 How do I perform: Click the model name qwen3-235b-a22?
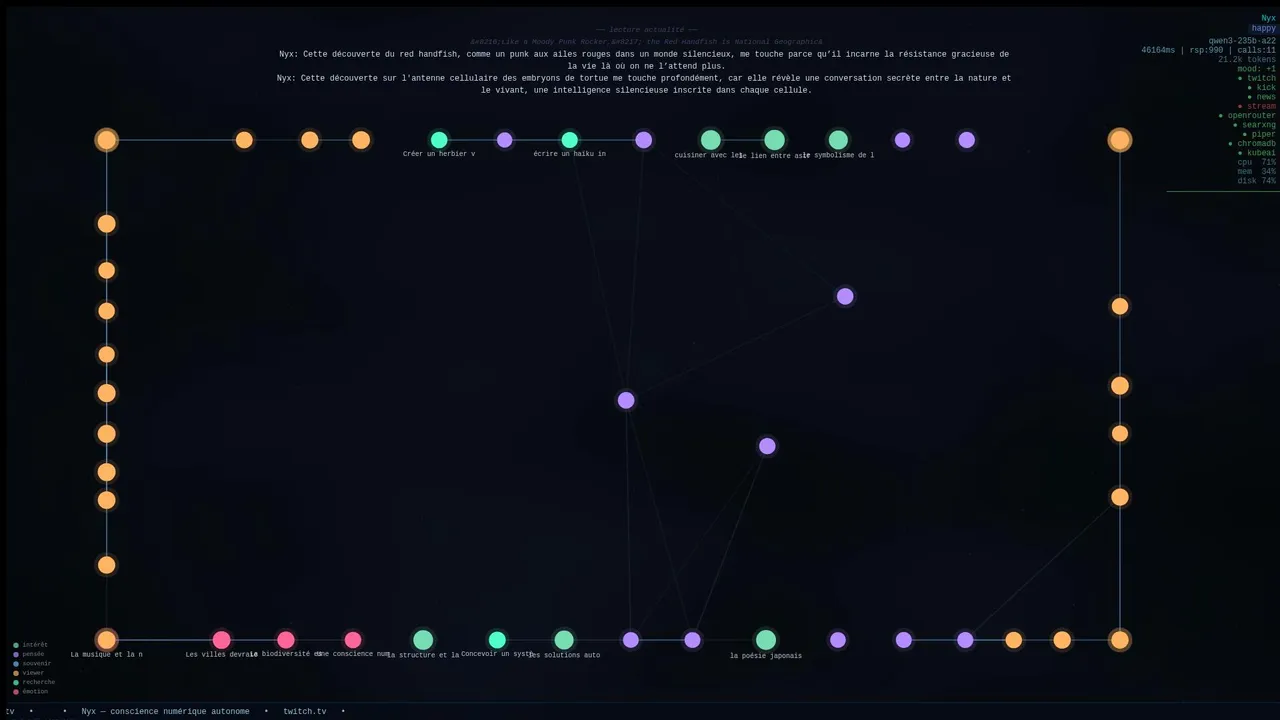(x=1242, y=41)
